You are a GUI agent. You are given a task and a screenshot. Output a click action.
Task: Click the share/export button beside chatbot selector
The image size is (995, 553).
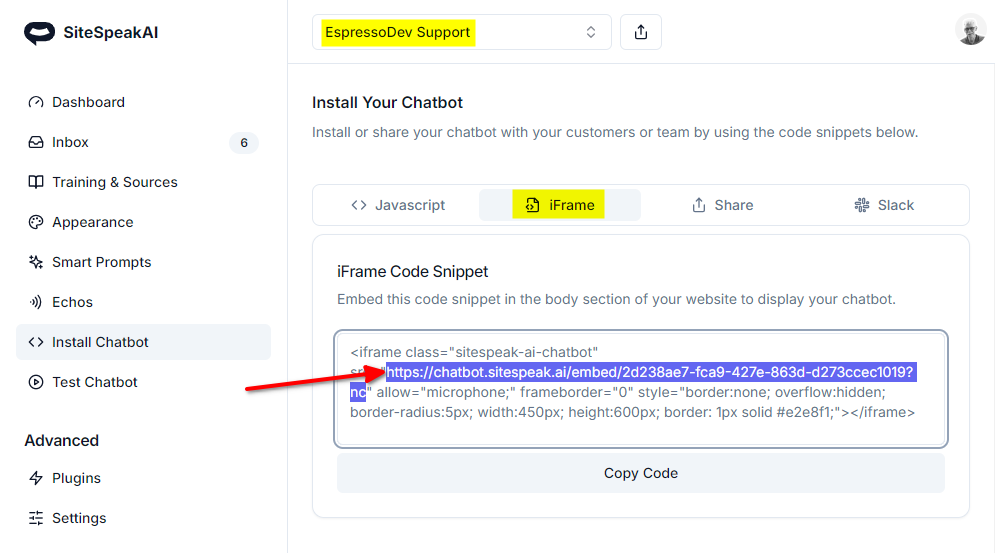pyautogui.click(x=641, y=32)
